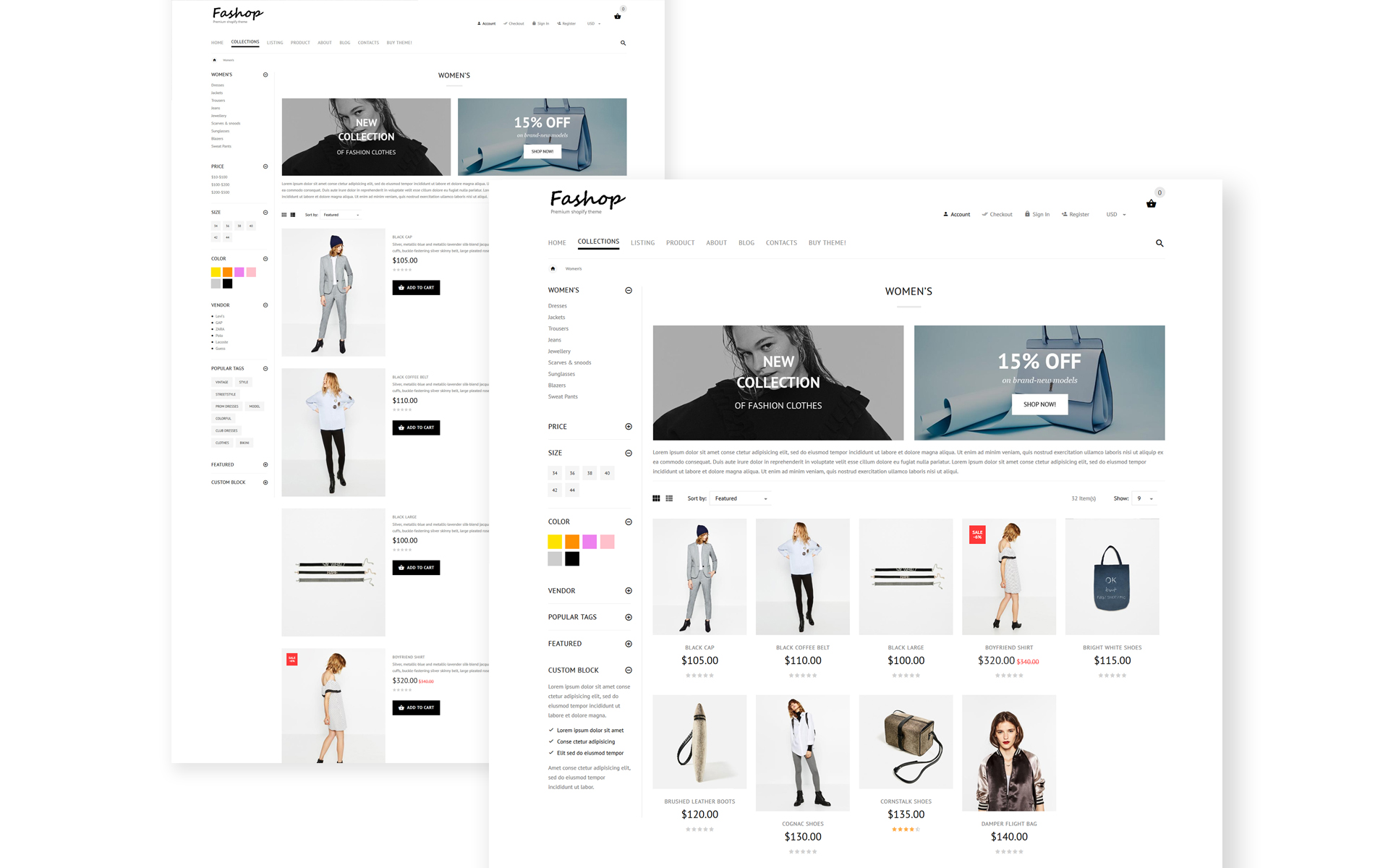Click the Sign In lock icon in front window

point(1027,214)
